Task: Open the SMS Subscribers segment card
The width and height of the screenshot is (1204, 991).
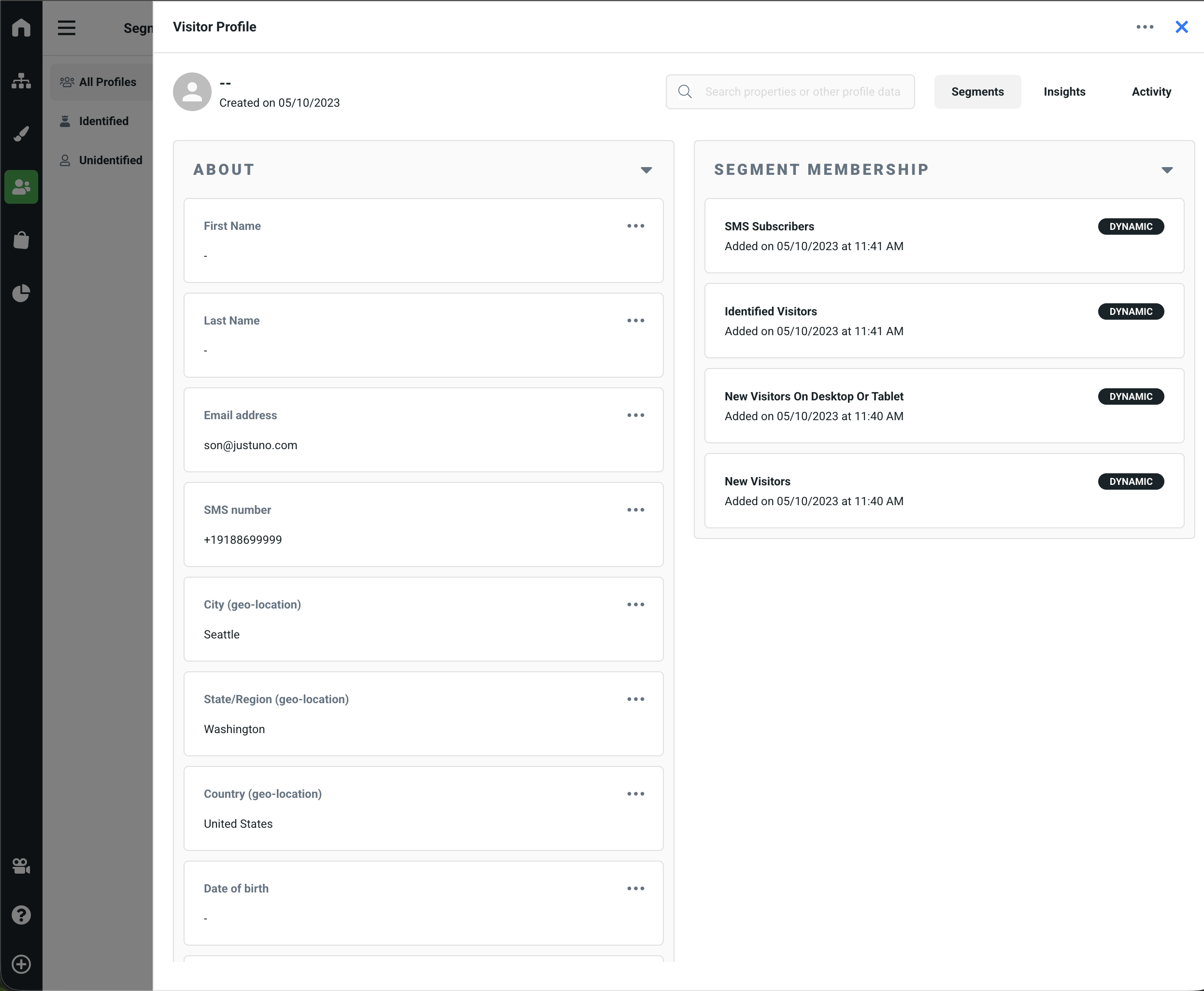Action: (x=944, y=236)
